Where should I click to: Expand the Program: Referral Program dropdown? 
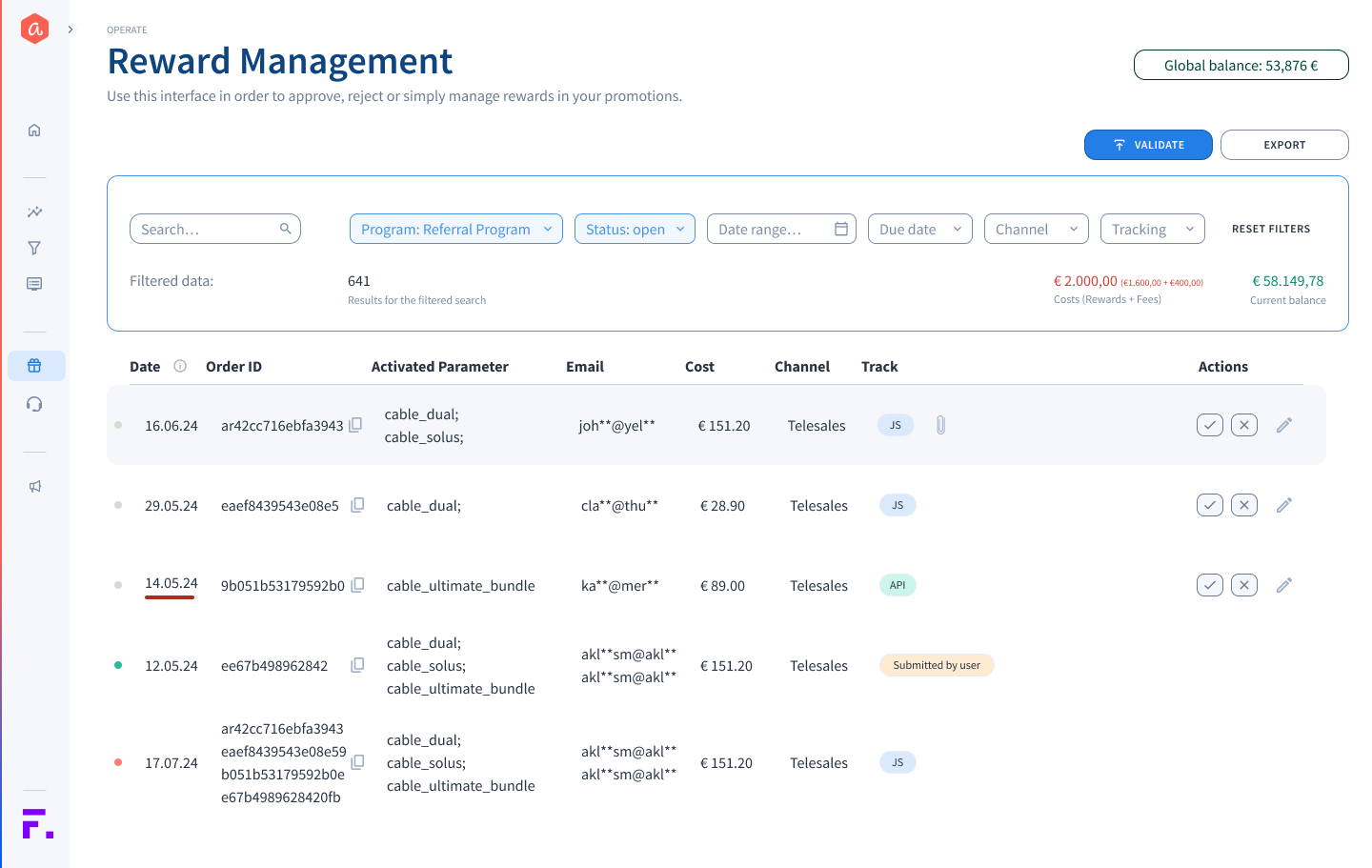click(x=455, y=229)
